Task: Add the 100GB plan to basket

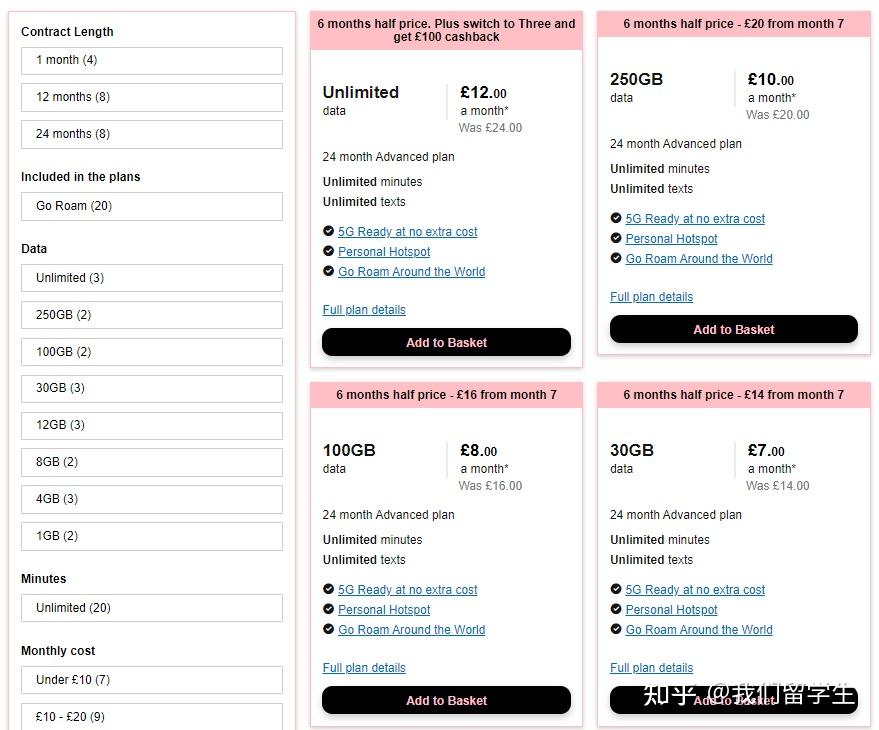Action: (446, 700)
